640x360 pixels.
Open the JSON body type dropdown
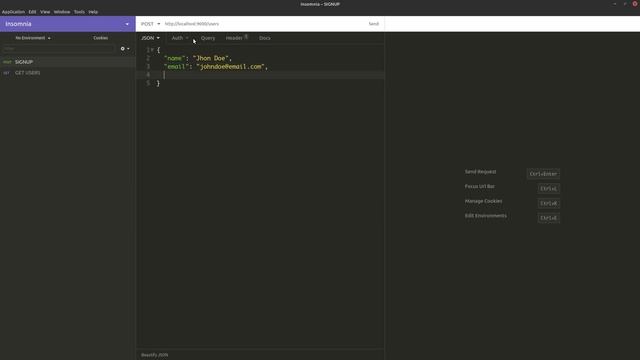coord(150,38)
